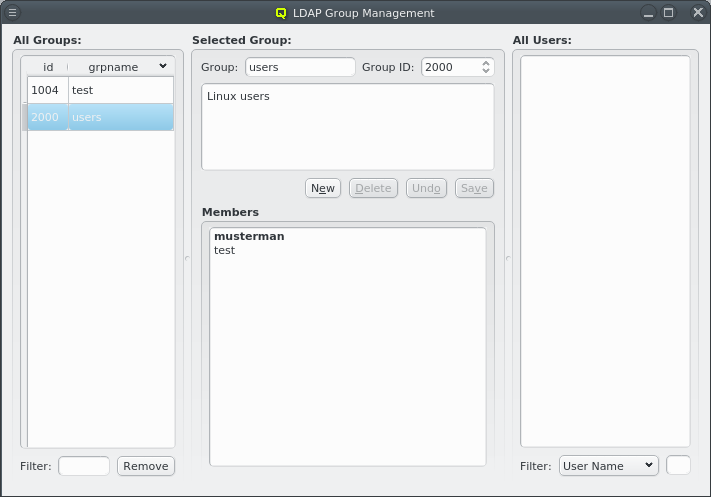Grab the splitter handle between Groups and Selected Group

(187, 258)
